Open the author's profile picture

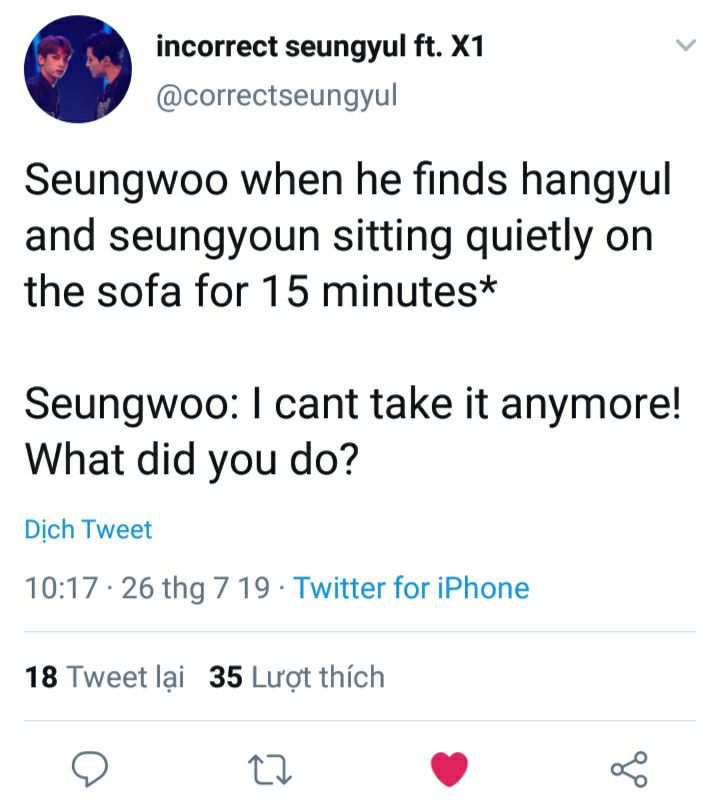point(77,68)
